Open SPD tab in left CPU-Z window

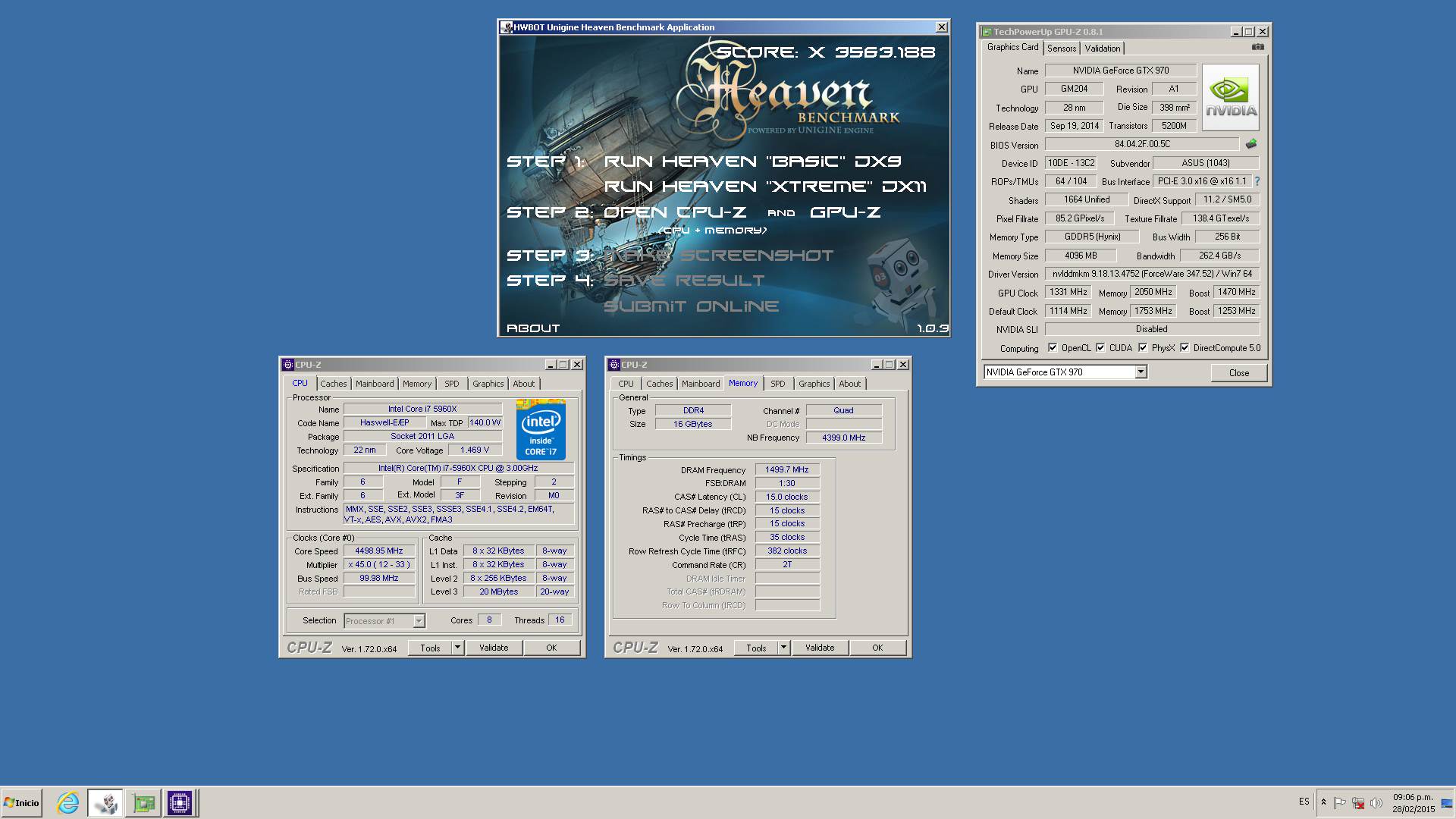click(x=452, y=384)
